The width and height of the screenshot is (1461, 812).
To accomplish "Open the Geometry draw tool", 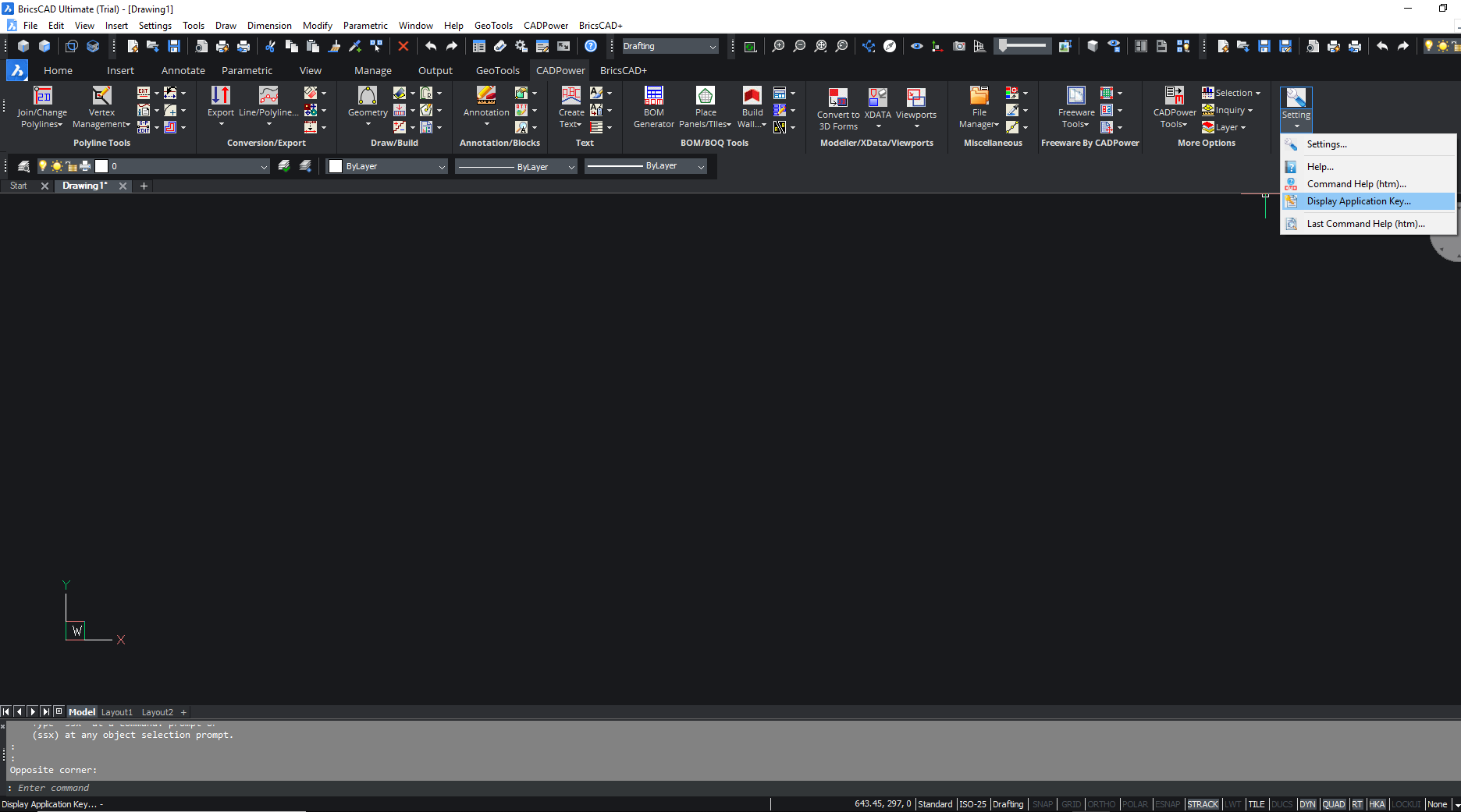I will [x=368, y=105].
